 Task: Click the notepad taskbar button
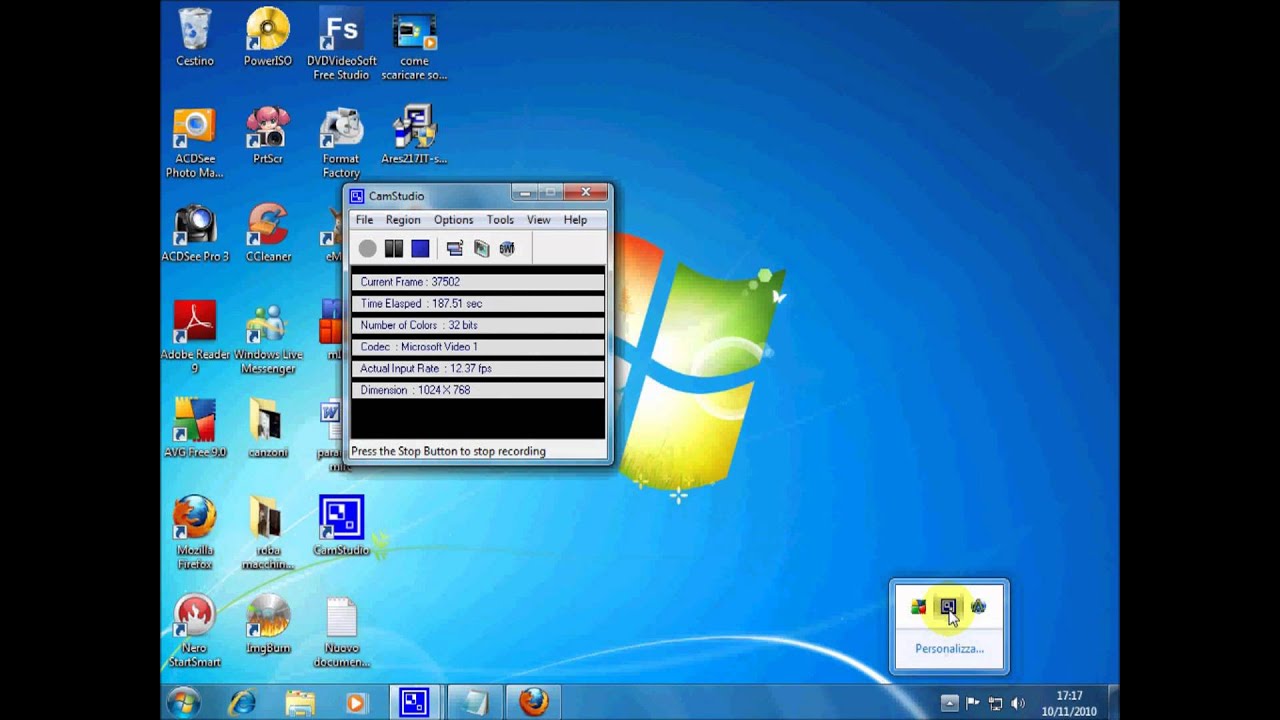point(473,702)
